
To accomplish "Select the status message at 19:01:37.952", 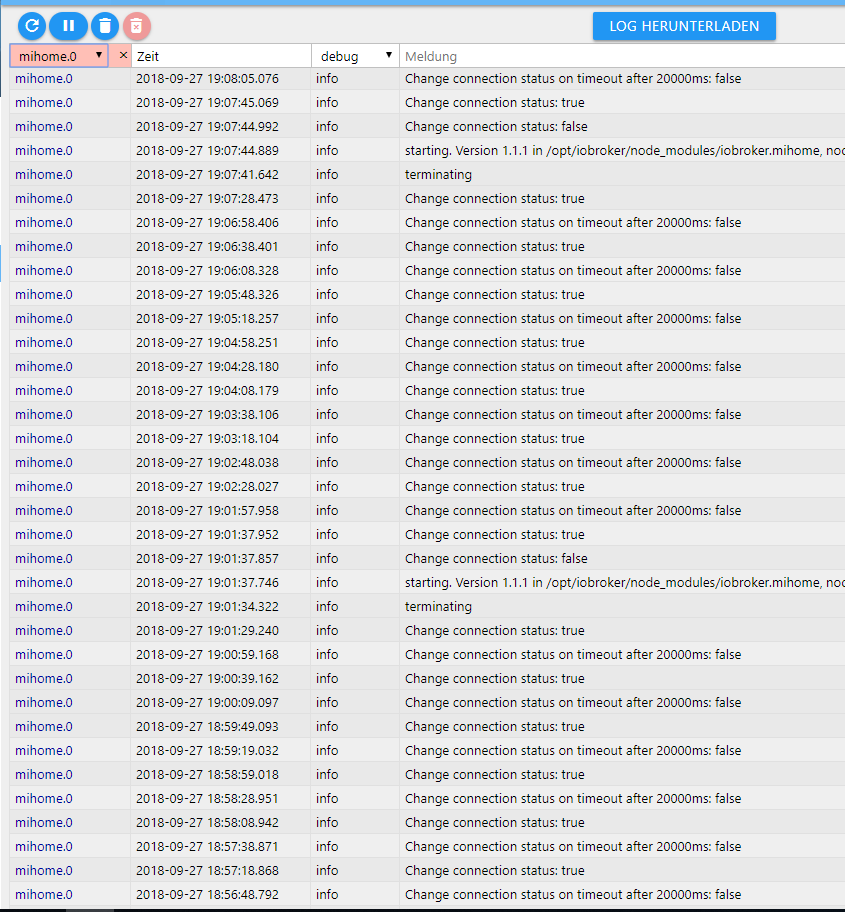I will coord(494,535).
